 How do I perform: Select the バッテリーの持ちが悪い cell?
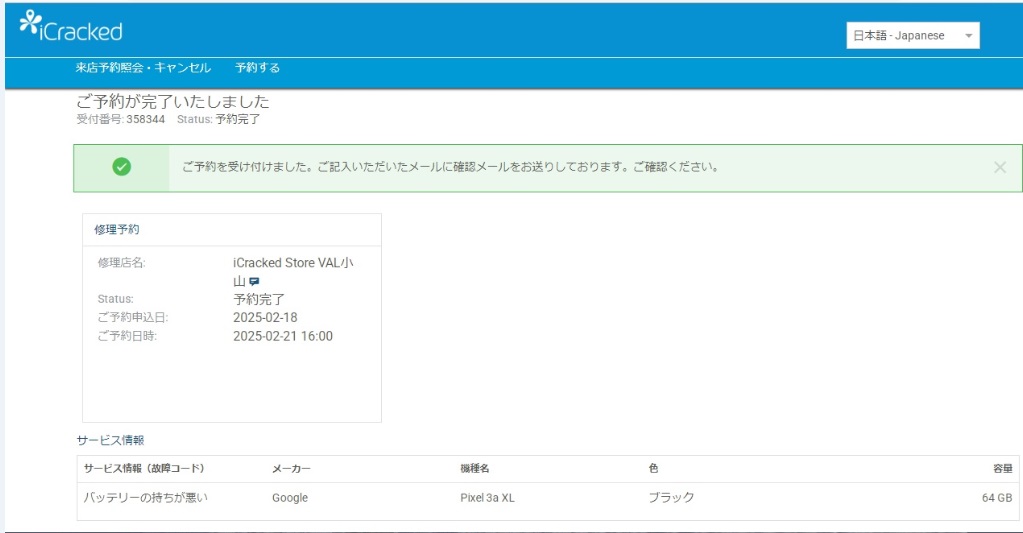(145, 498)
